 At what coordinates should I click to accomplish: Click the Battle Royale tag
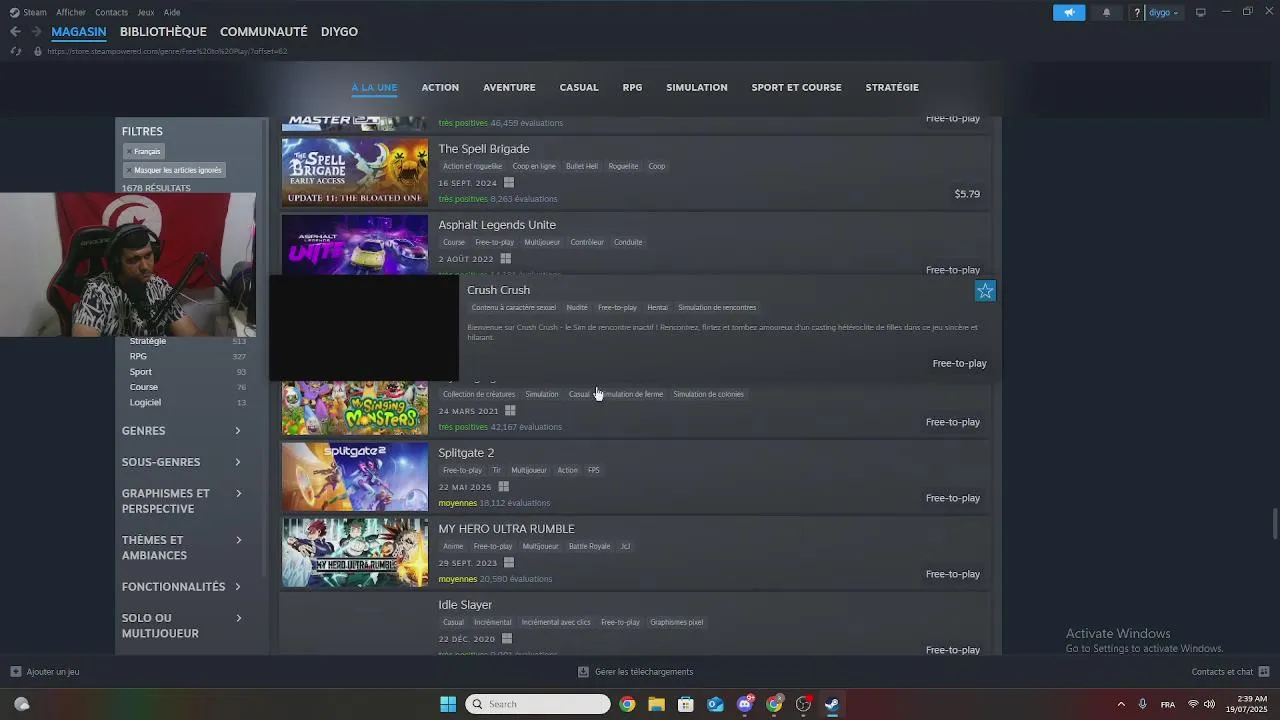coord(589,546)
